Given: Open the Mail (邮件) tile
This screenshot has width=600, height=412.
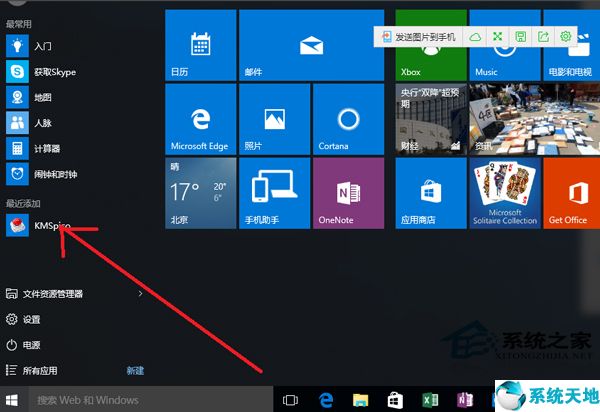Looking at the screenshot, I should click(x=311, y=45).
